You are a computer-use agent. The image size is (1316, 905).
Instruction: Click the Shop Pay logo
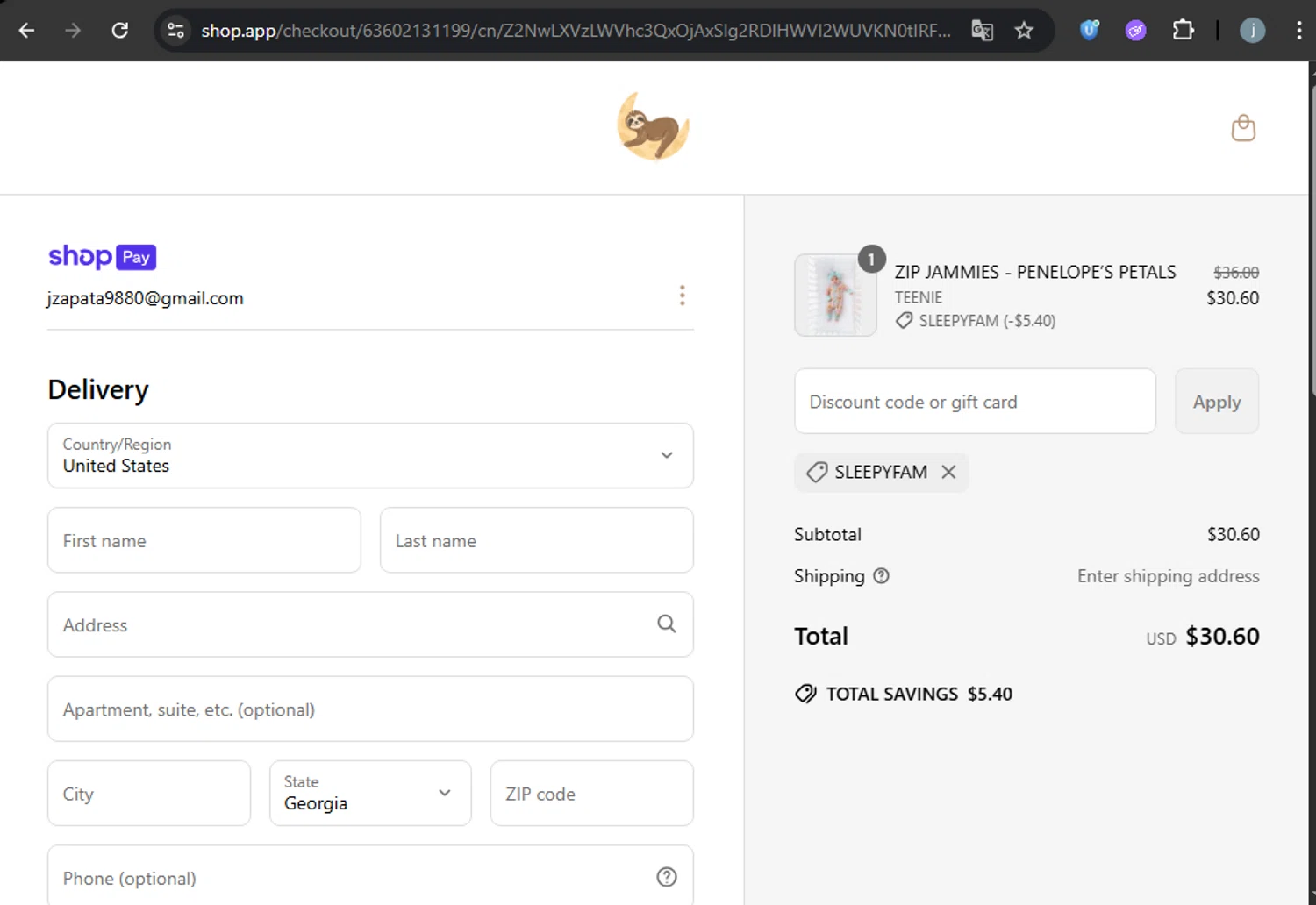coord(102,256)
